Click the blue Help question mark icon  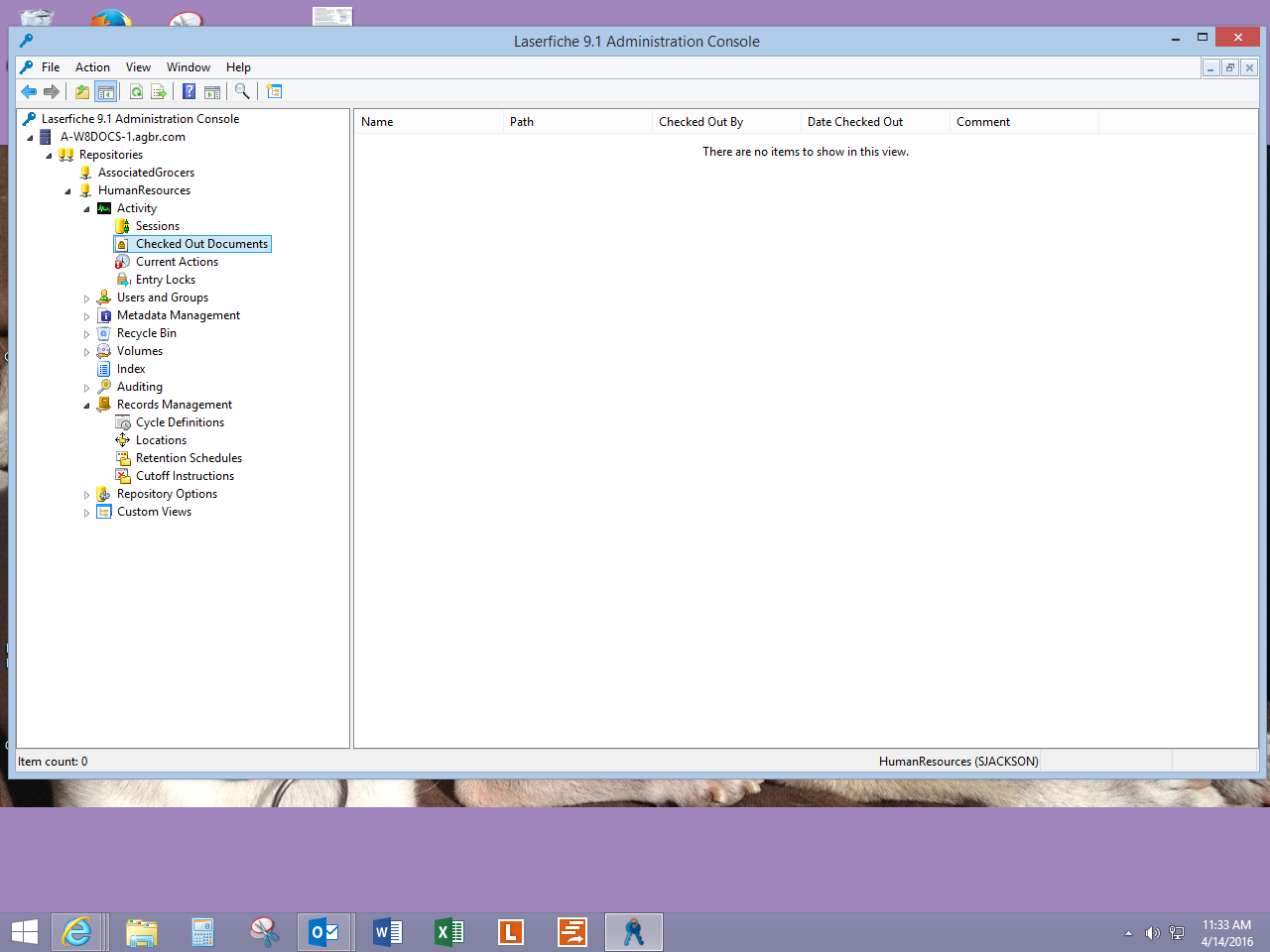coord(189,92)
